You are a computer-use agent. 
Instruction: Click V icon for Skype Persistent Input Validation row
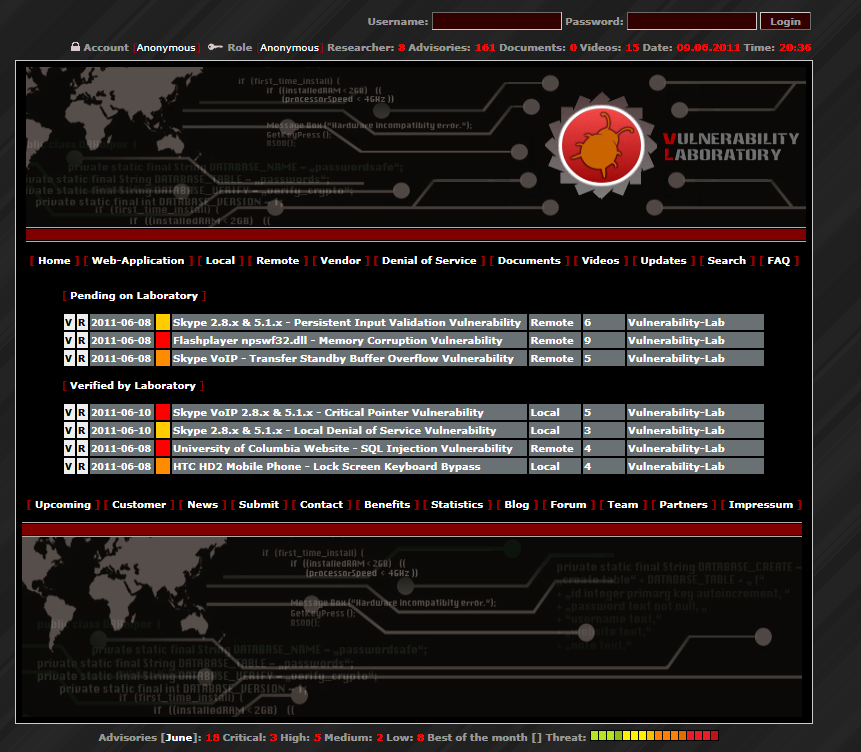tap(69, 322)
